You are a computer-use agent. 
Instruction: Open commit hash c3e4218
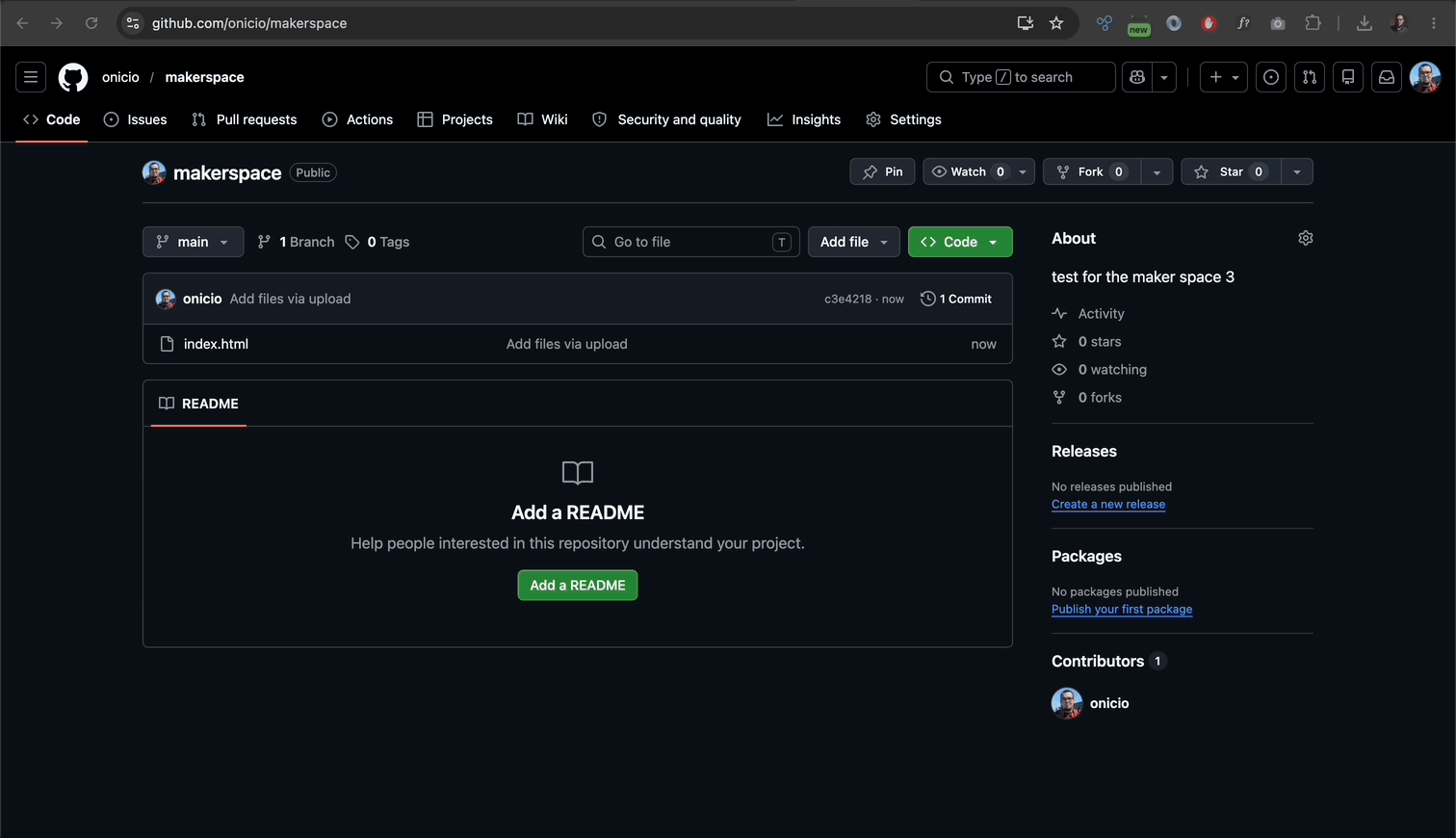point(847,299)
